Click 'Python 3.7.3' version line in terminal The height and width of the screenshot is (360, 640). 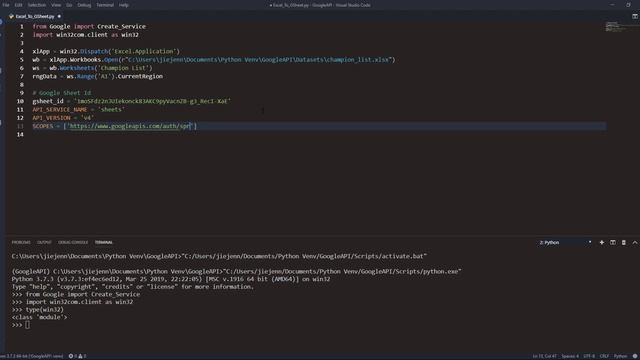click(171, 279)
